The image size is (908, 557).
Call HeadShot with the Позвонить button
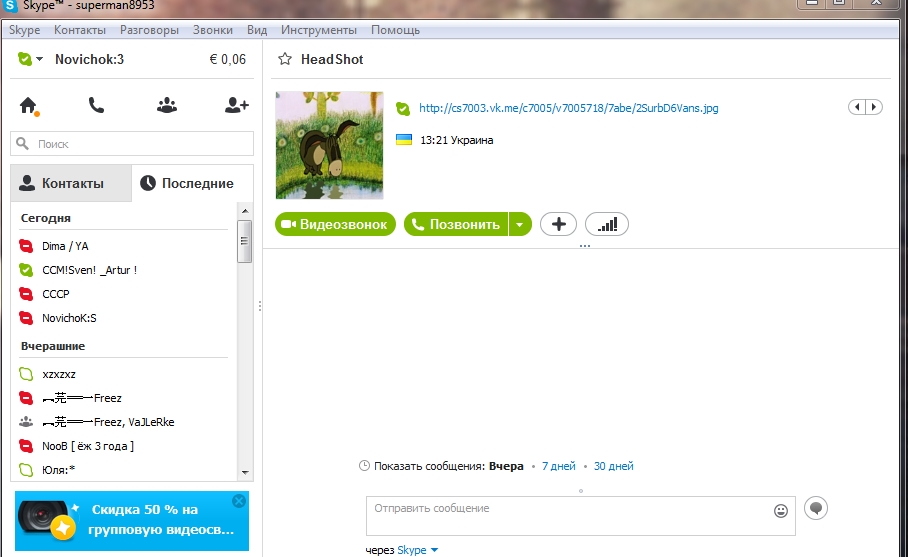tap(456, 224)
